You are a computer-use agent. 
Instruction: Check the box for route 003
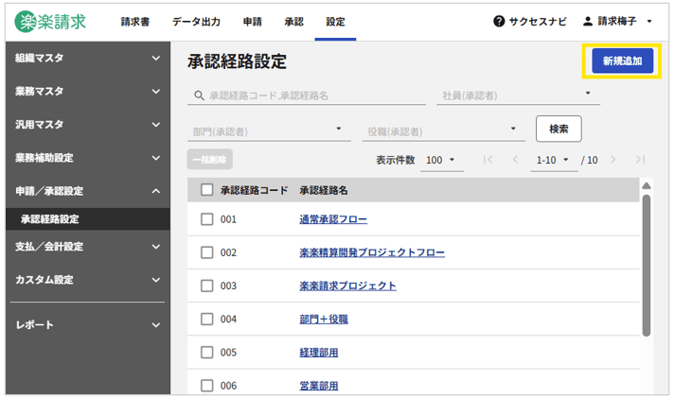pos(207,286)
